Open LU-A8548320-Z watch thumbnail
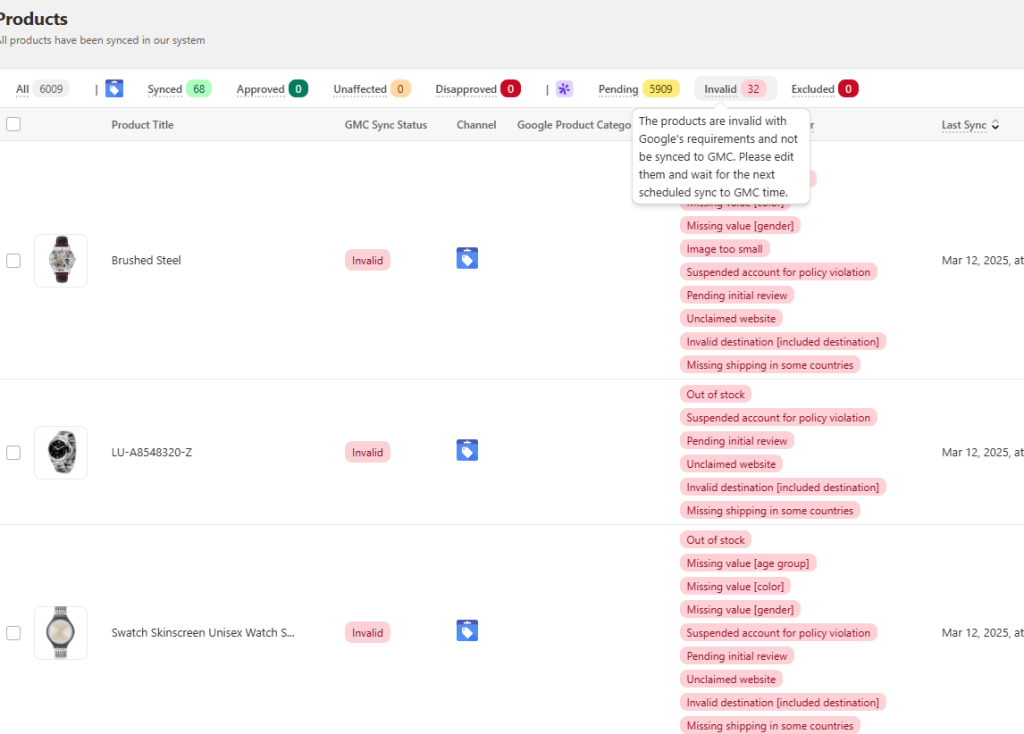This screenshot has width=1024, height=734. [x=61, y=453]
